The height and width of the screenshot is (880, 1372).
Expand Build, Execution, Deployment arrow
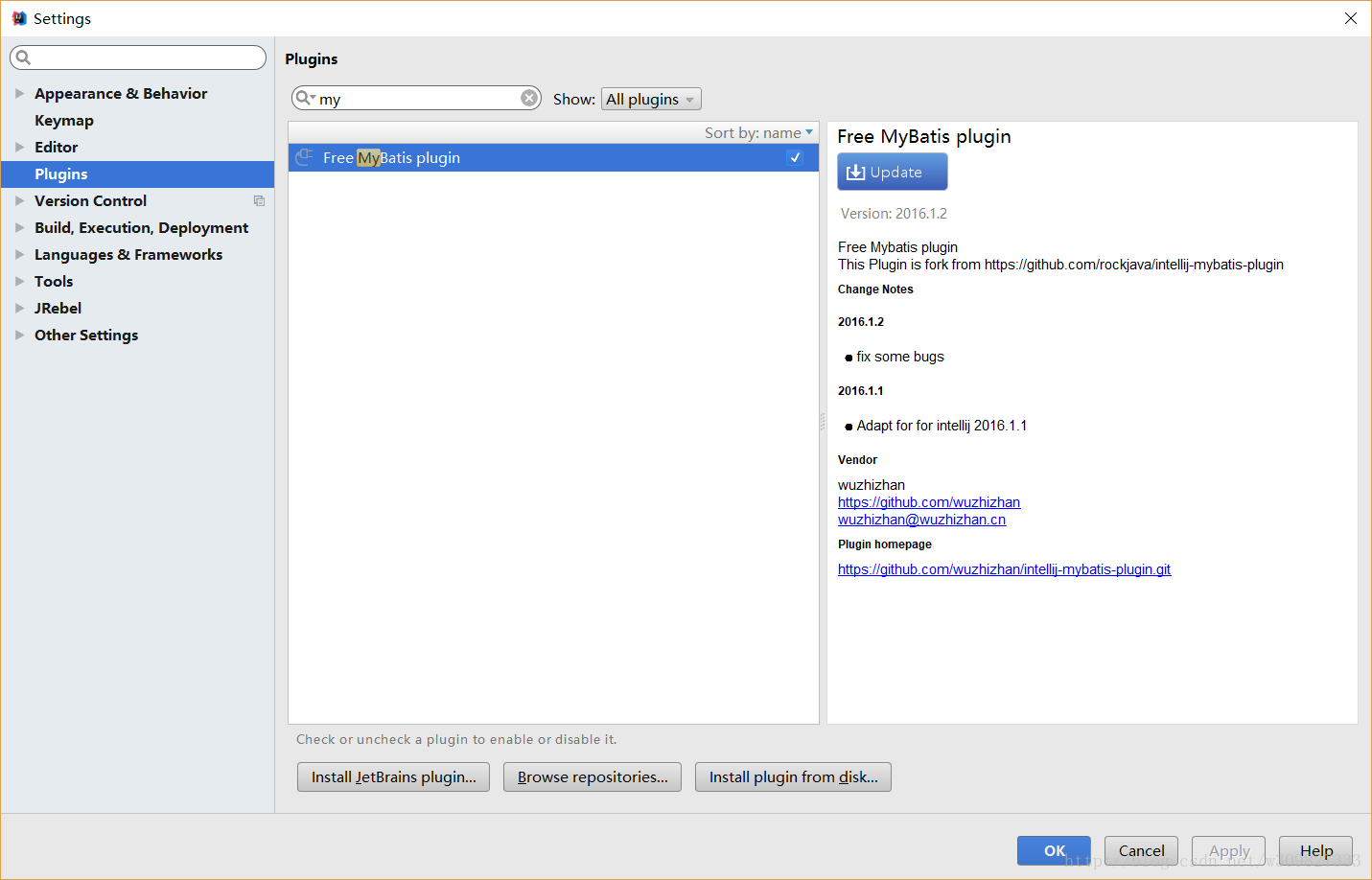click(19, 227)
